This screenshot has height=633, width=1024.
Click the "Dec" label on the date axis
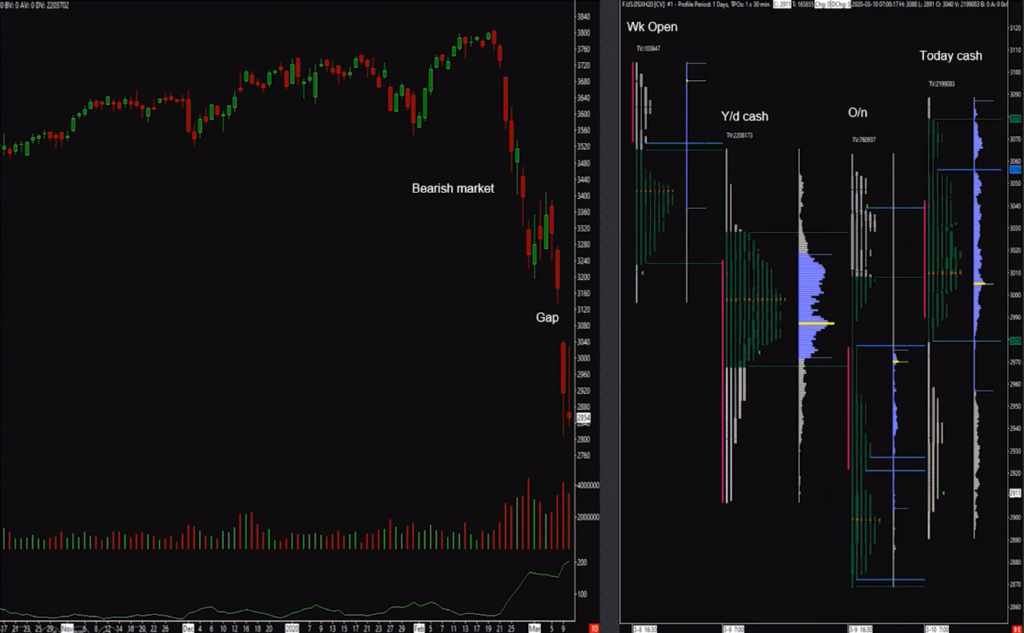pyautogui.click(x=188, y=628)
